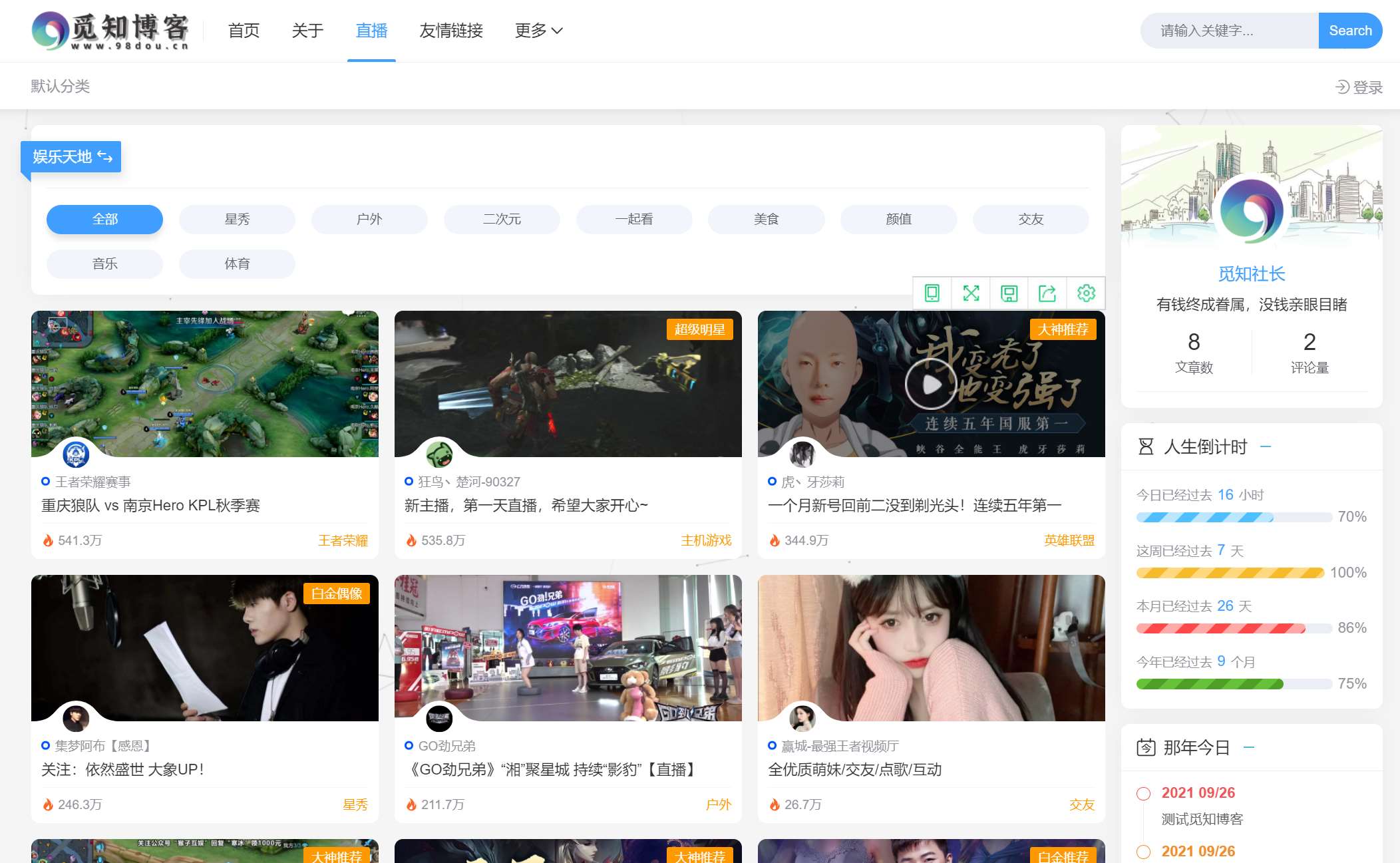Screen dimensions: 1400x863
Task: Click the share icon in floating toolbar
Action: [x=1047, y=293]
